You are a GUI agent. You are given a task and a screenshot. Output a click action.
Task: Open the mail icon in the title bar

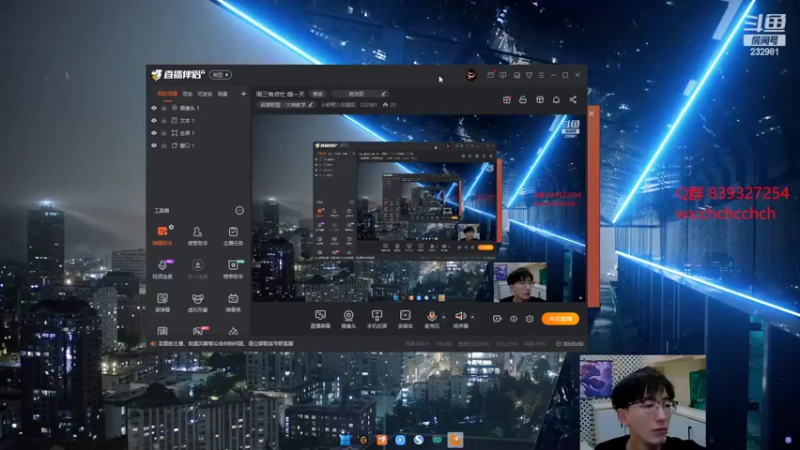click(491, 75)
